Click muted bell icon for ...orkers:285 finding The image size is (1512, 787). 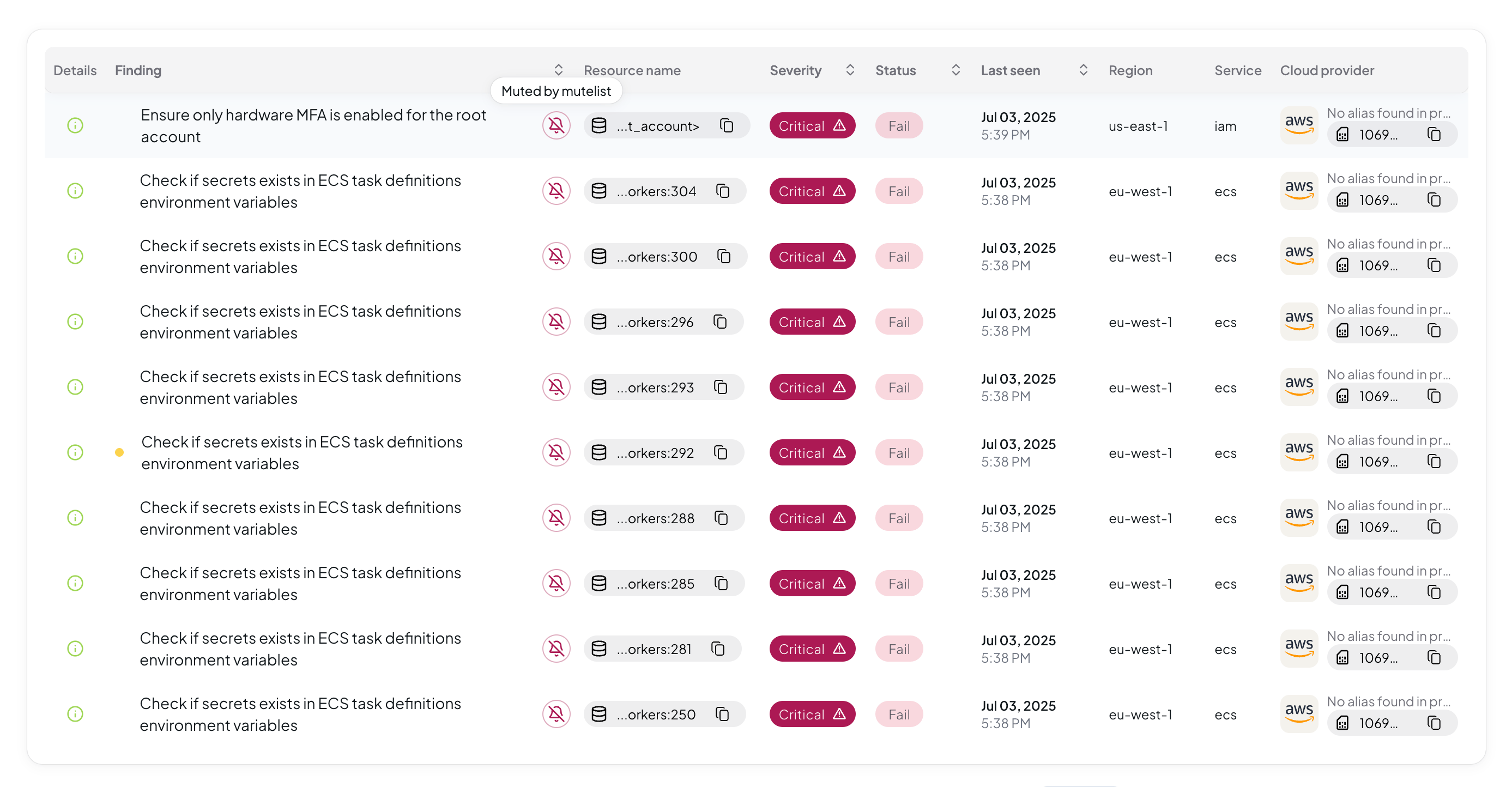(557, 583)
